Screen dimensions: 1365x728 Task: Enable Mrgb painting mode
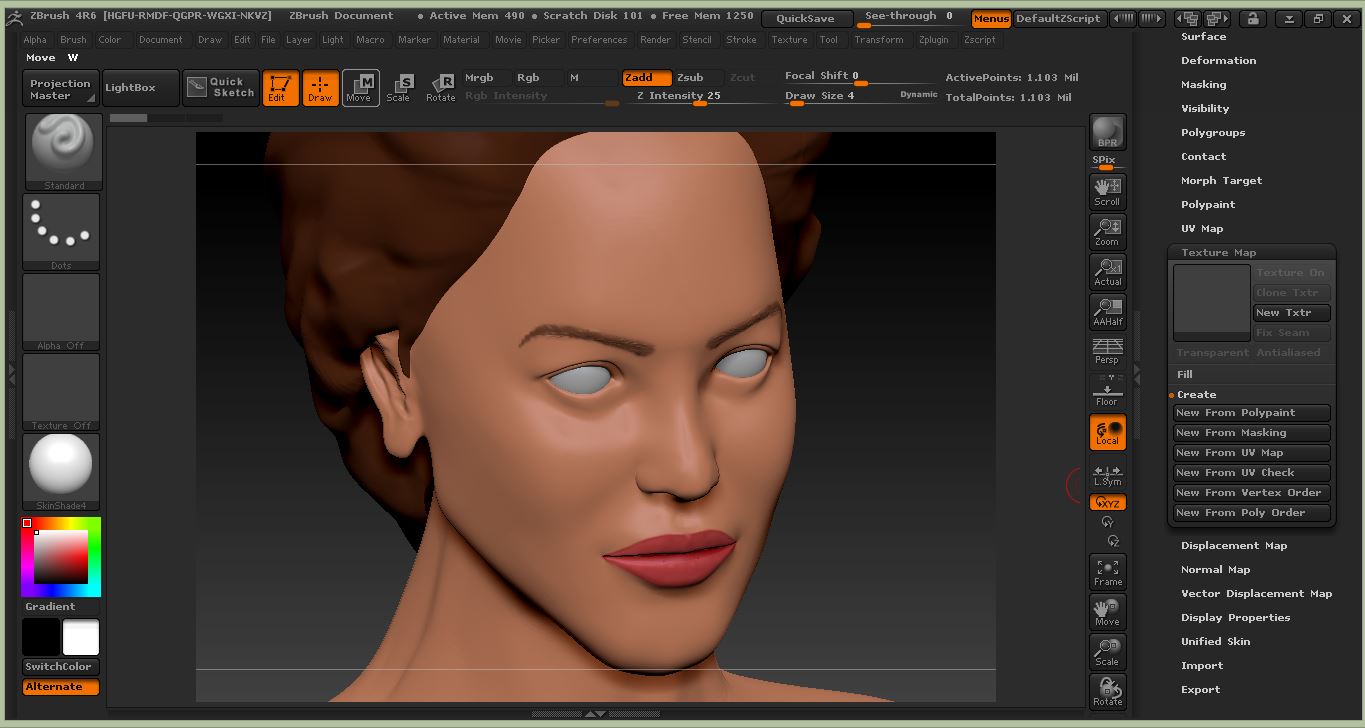coord(486,78)
